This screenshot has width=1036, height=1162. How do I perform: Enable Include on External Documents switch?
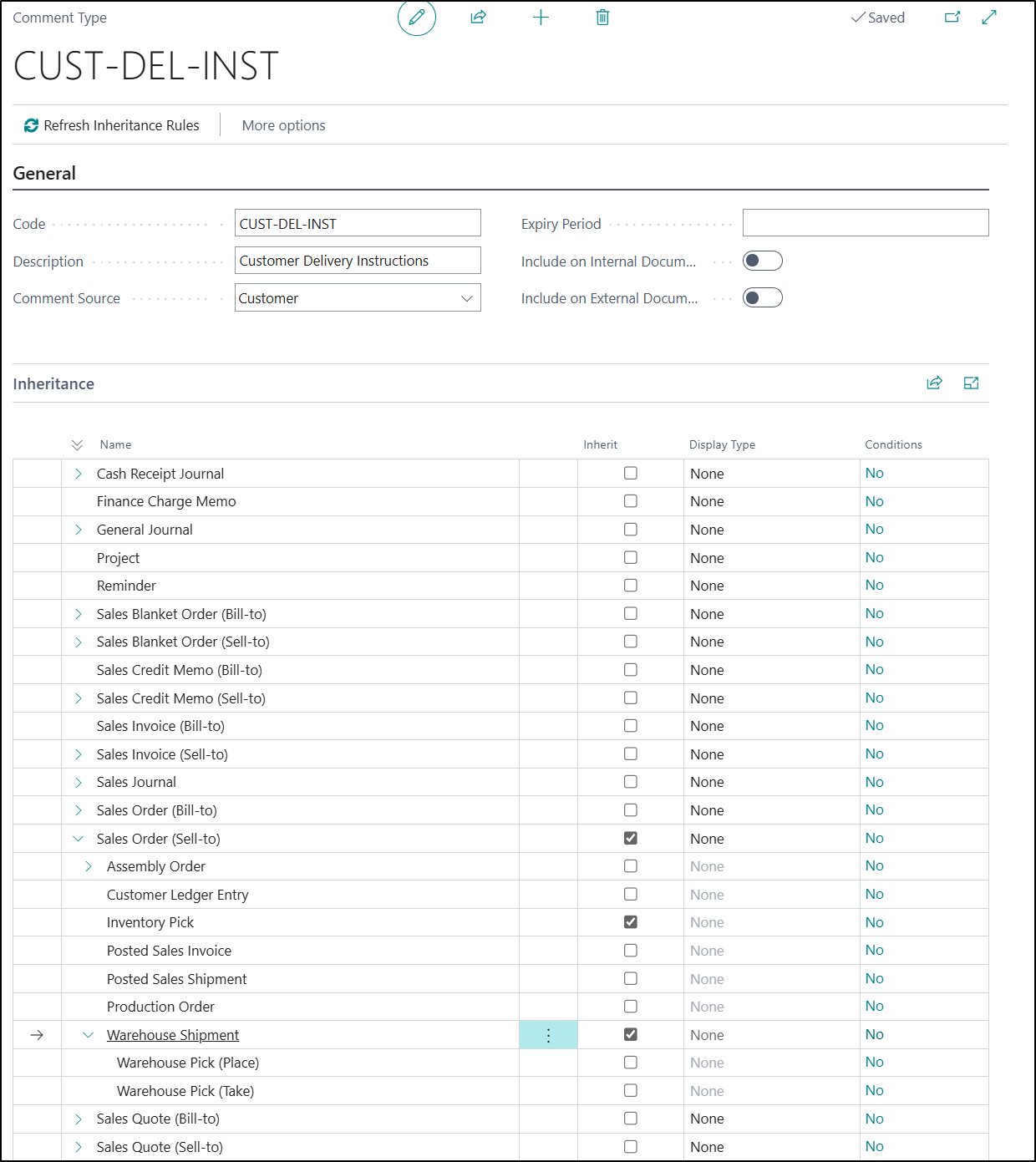point(762,298)
